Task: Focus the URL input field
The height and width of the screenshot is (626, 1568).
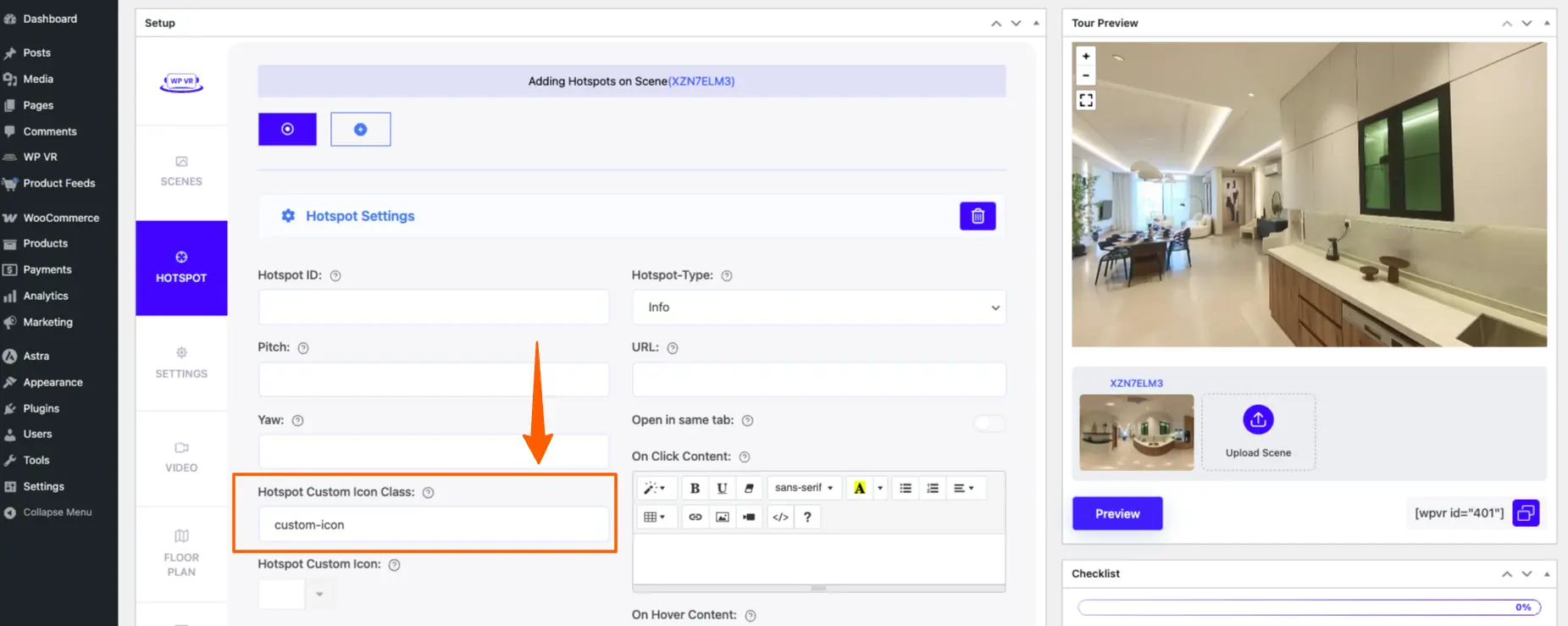Action: point(818,379)
